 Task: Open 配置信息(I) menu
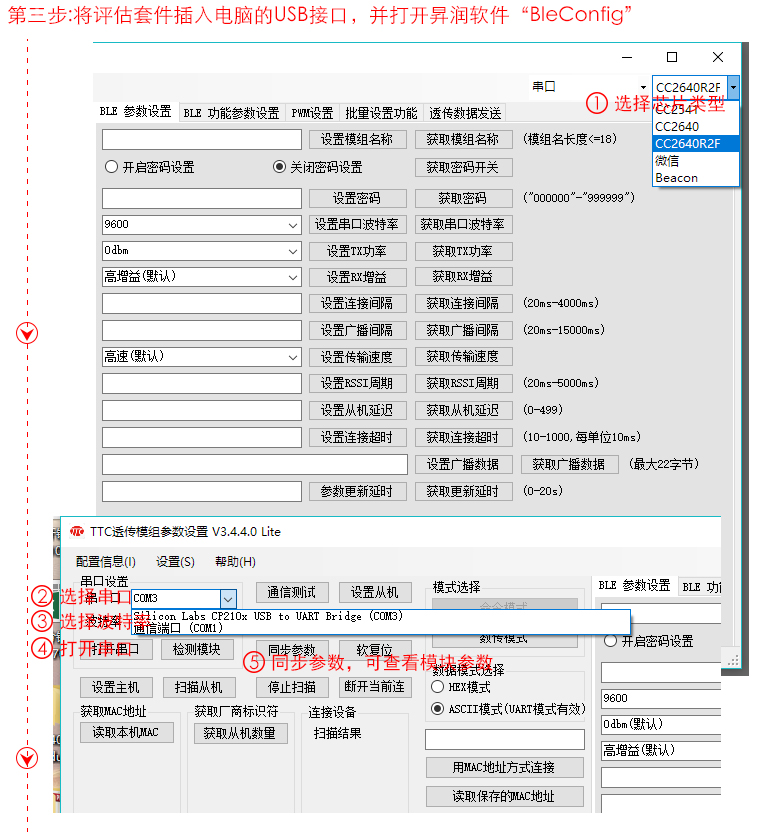[105, 562]
